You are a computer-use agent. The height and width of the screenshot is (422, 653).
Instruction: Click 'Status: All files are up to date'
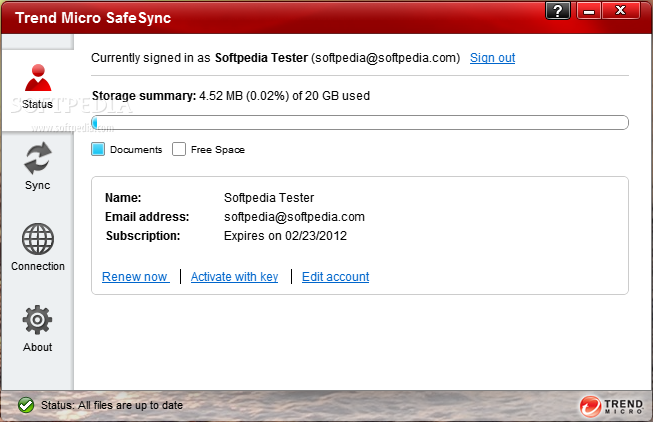pos(112,405)
